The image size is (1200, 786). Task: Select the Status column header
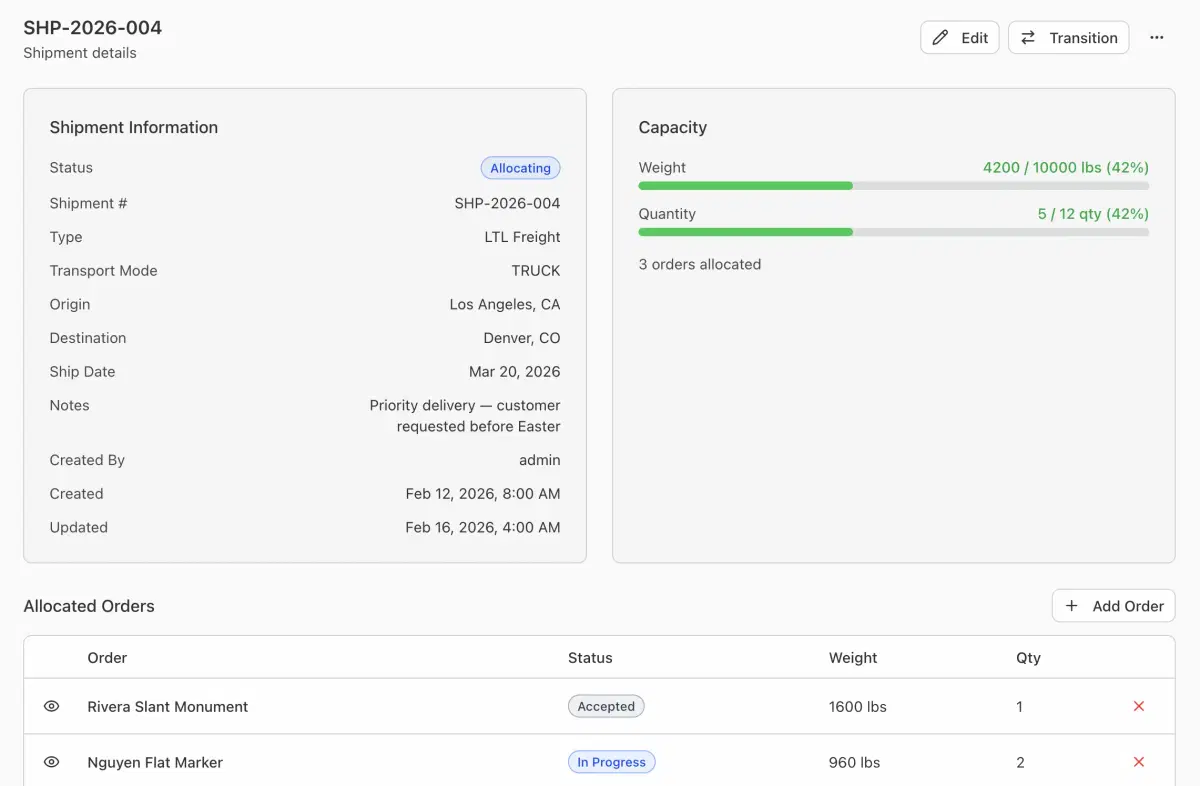(590, 658)
